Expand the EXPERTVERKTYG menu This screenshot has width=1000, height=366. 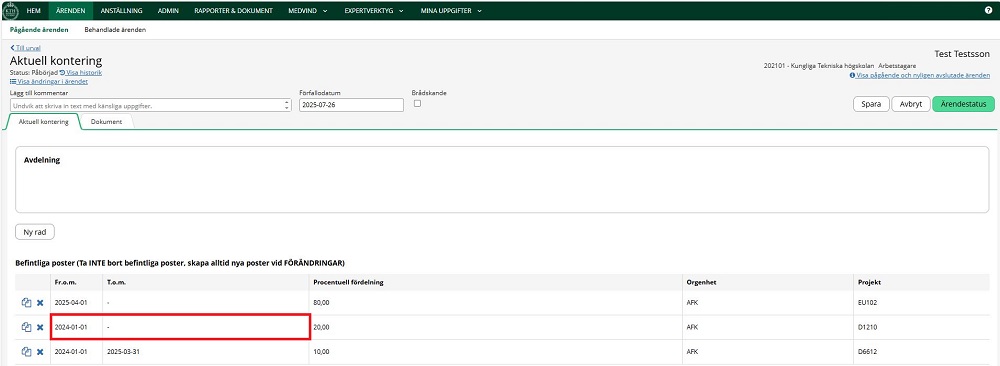tap(374, 11)
